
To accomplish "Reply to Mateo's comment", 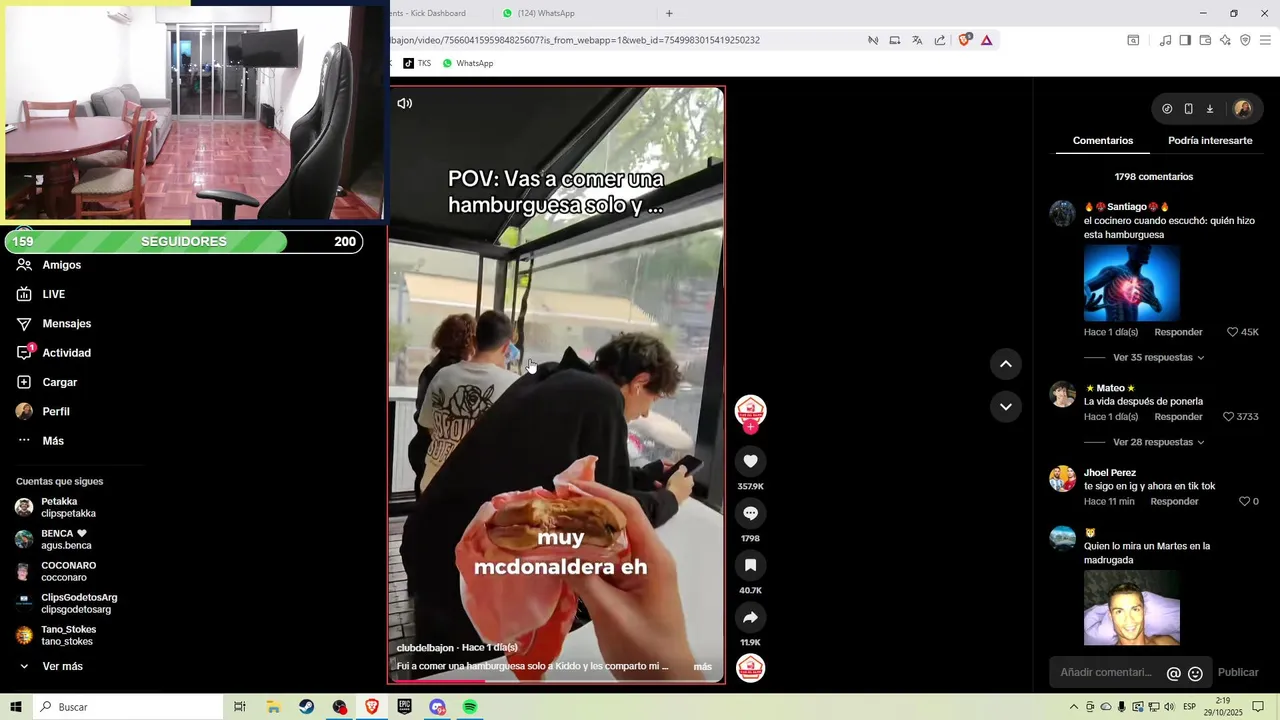I will 1178,417.
